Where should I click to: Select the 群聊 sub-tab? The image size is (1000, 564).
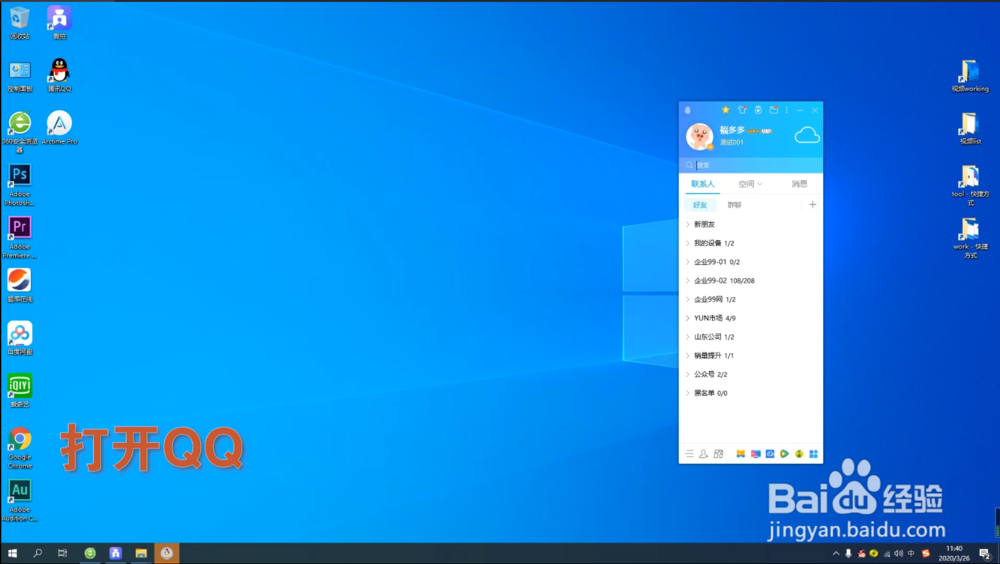734,205
